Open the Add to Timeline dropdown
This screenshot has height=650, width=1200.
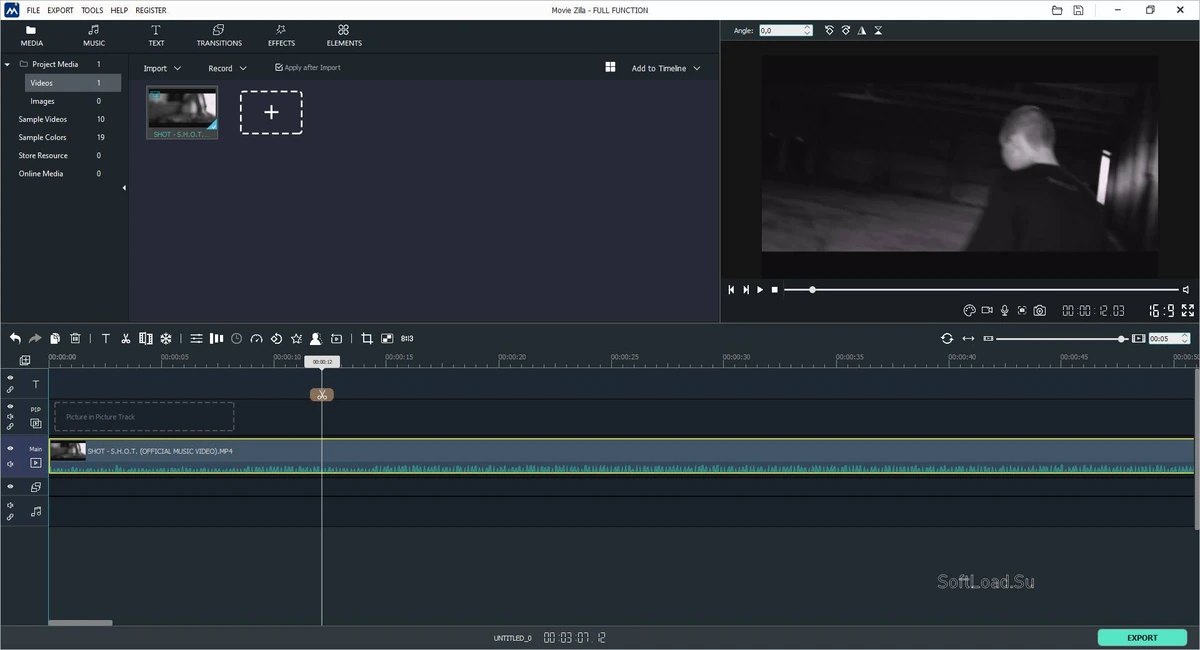coord(666,68)
